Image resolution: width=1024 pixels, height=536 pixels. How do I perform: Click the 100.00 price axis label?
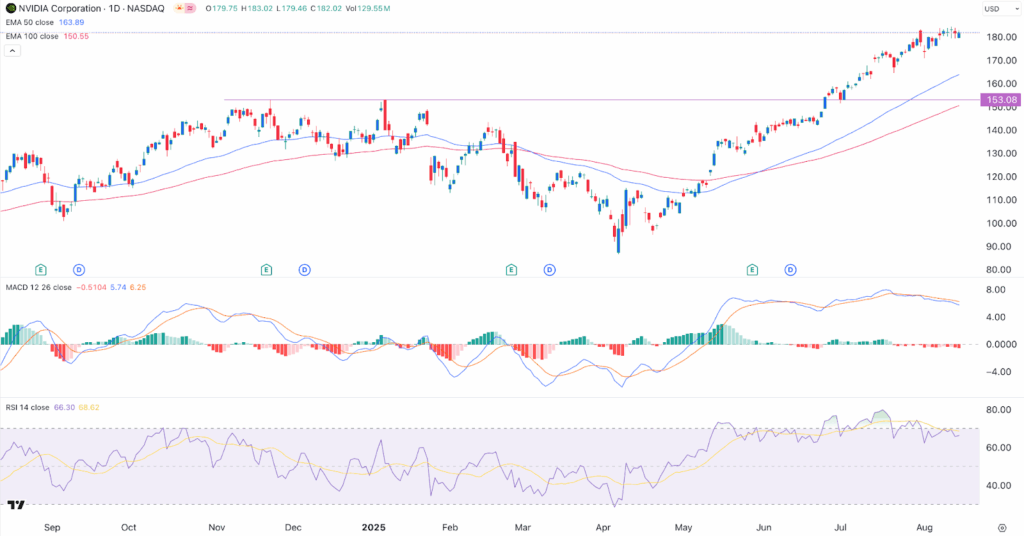tap(1002, 223)
